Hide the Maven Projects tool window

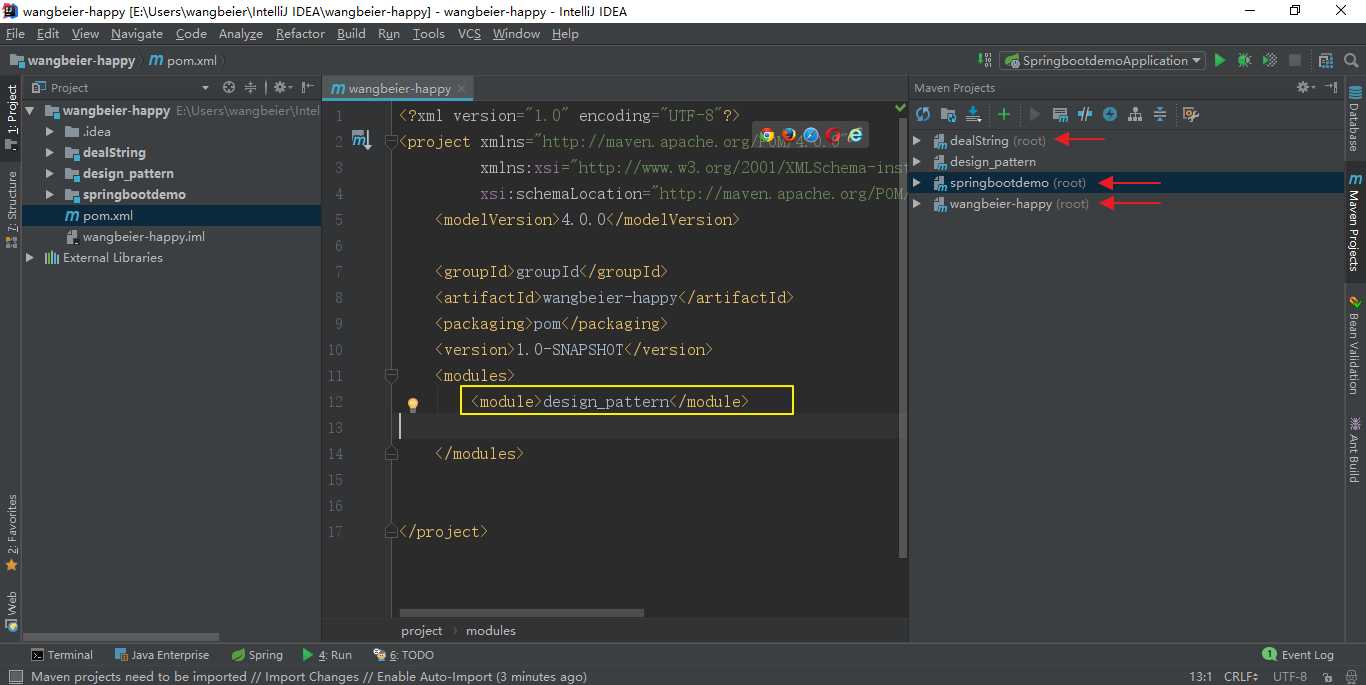(1331, 87)
